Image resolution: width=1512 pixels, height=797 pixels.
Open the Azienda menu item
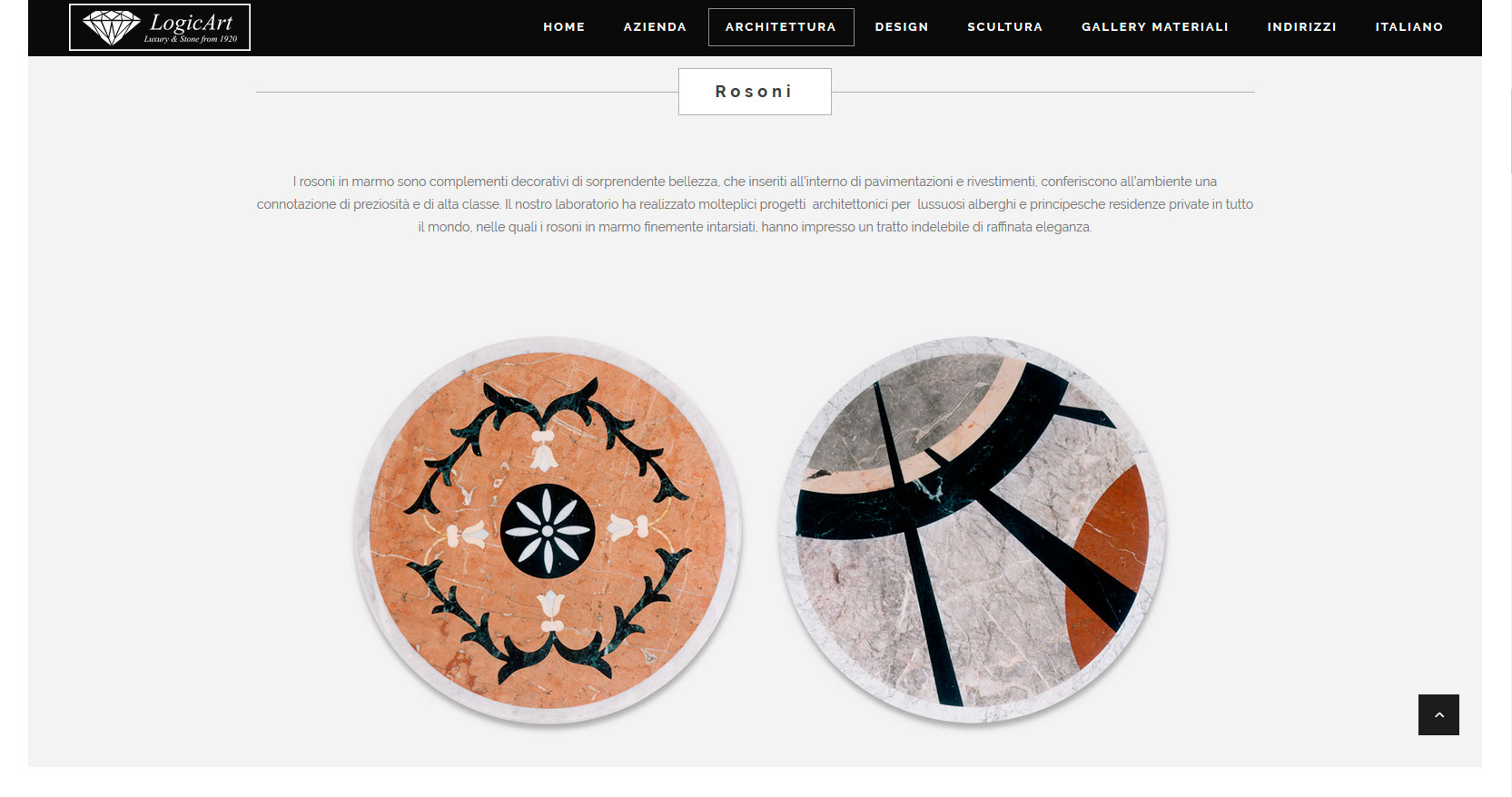[x=655, y=27]
